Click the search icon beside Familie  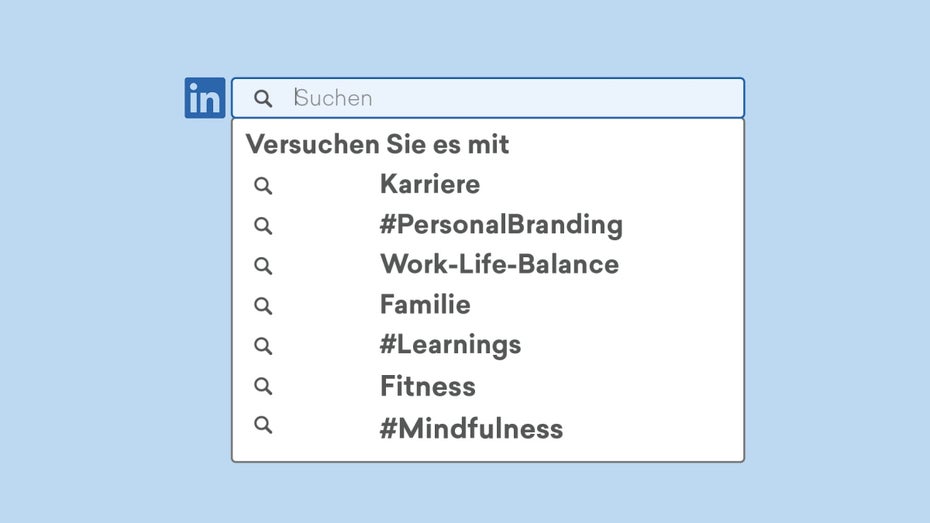pos(263,305)
